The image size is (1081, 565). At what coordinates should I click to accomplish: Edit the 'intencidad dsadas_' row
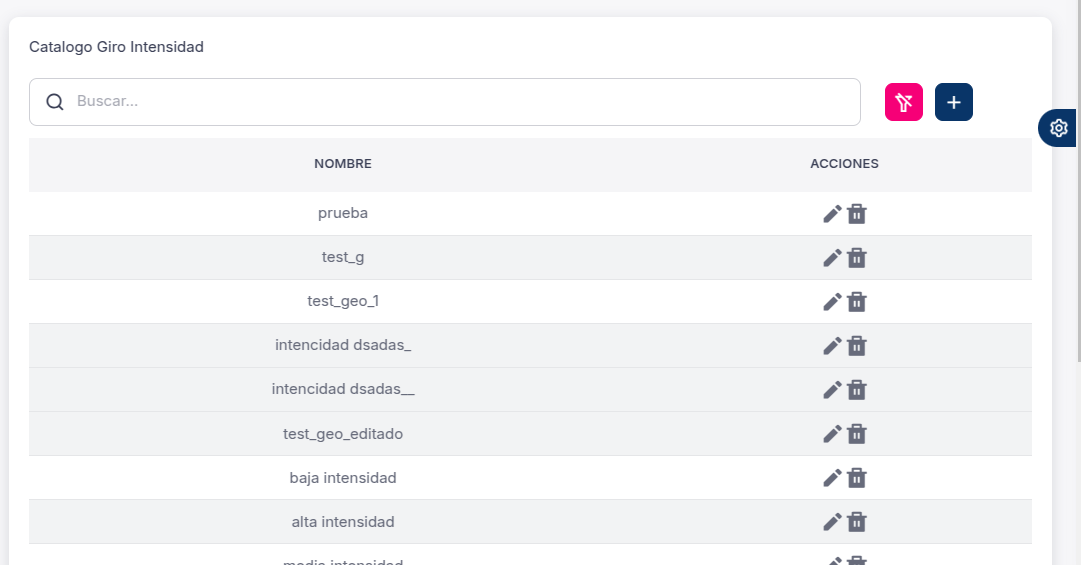[x=832, y=346]
